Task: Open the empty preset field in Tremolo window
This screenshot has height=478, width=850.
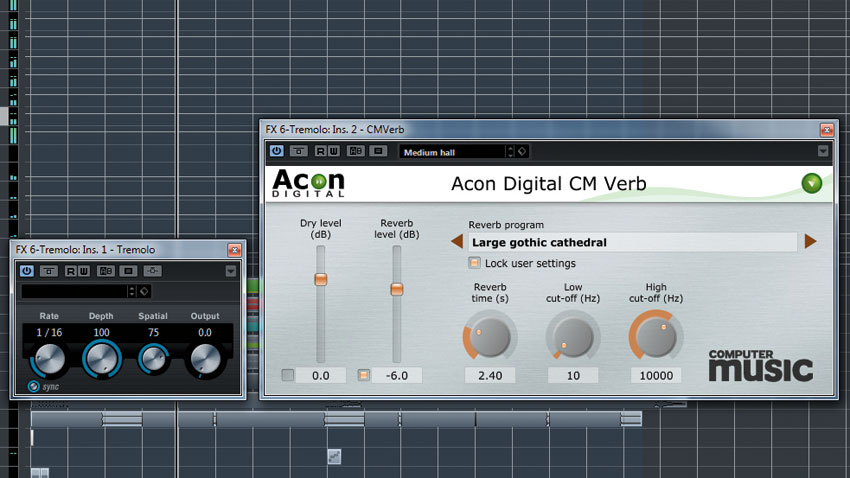Action: (x=74, y=291)
